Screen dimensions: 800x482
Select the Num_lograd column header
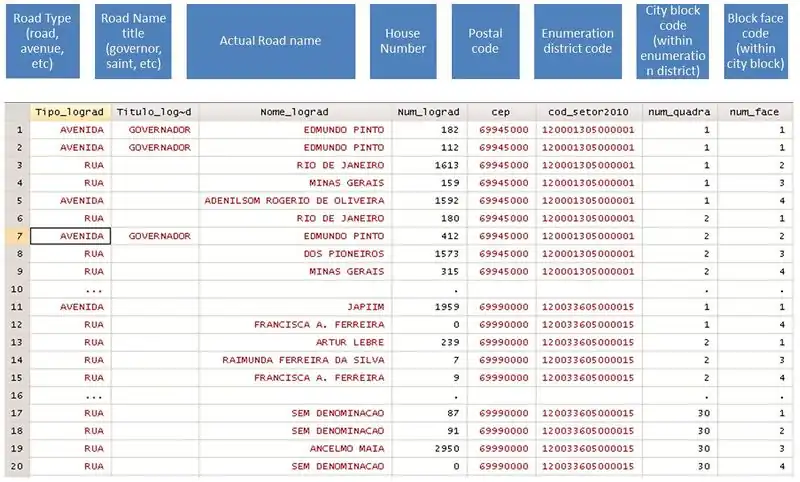point(427,112)
